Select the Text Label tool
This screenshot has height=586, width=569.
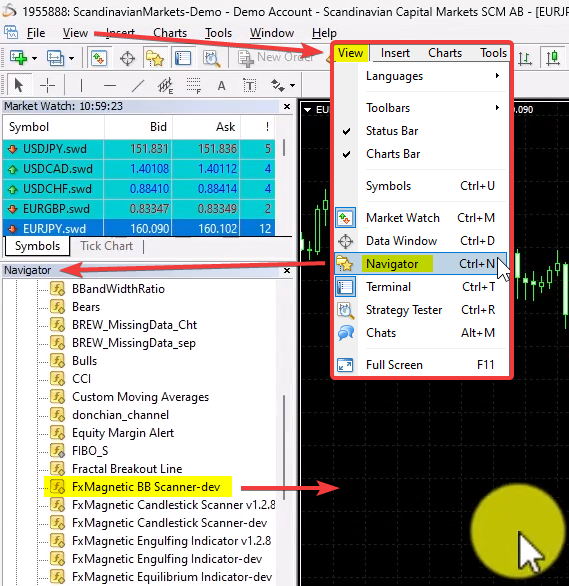[x=250, y=86]
